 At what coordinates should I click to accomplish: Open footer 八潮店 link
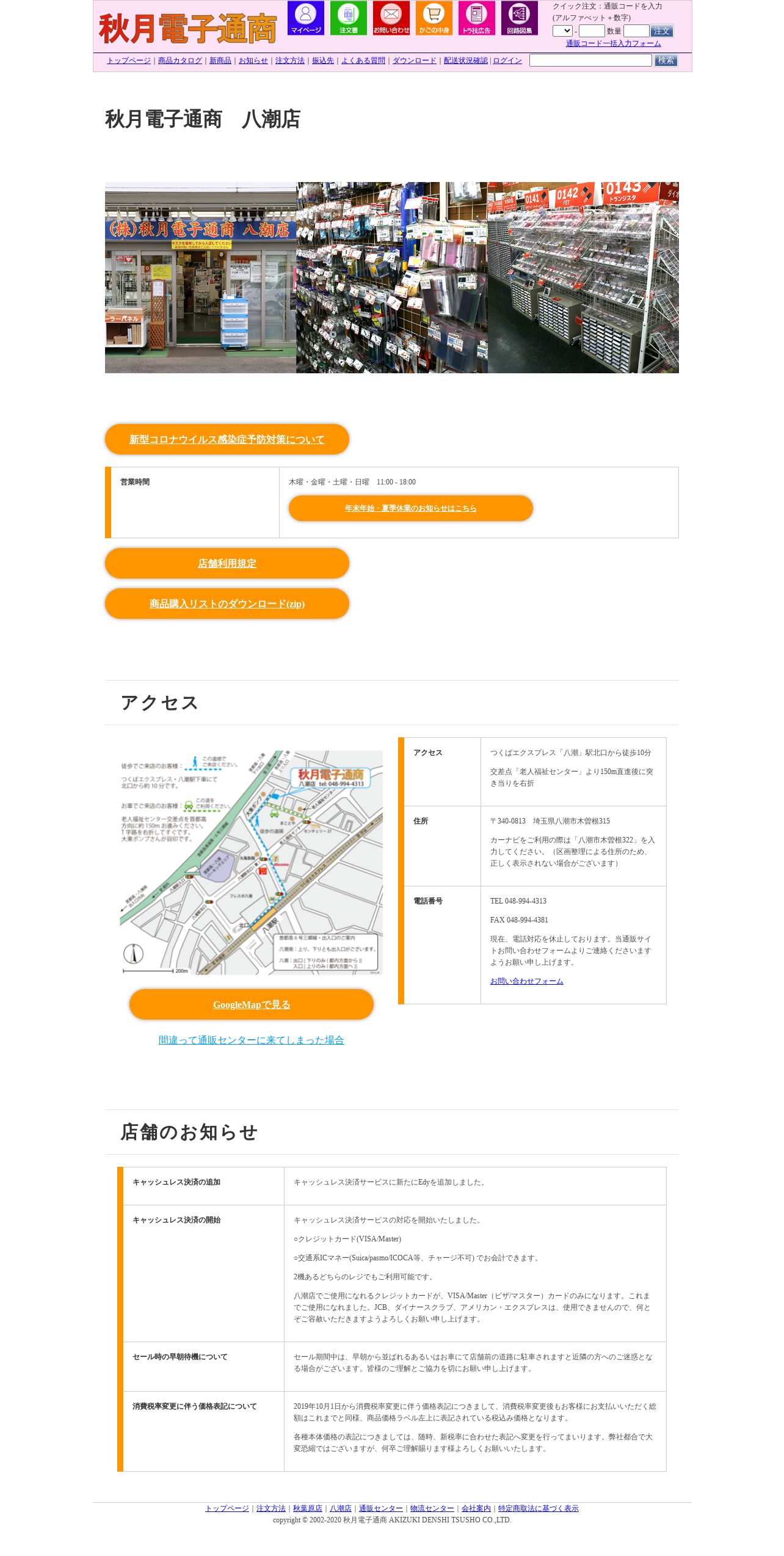coord(341,1508)
